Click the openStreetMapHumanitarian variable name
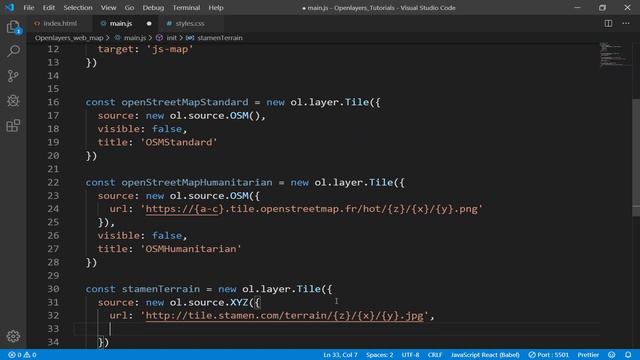 click(197, 182)
